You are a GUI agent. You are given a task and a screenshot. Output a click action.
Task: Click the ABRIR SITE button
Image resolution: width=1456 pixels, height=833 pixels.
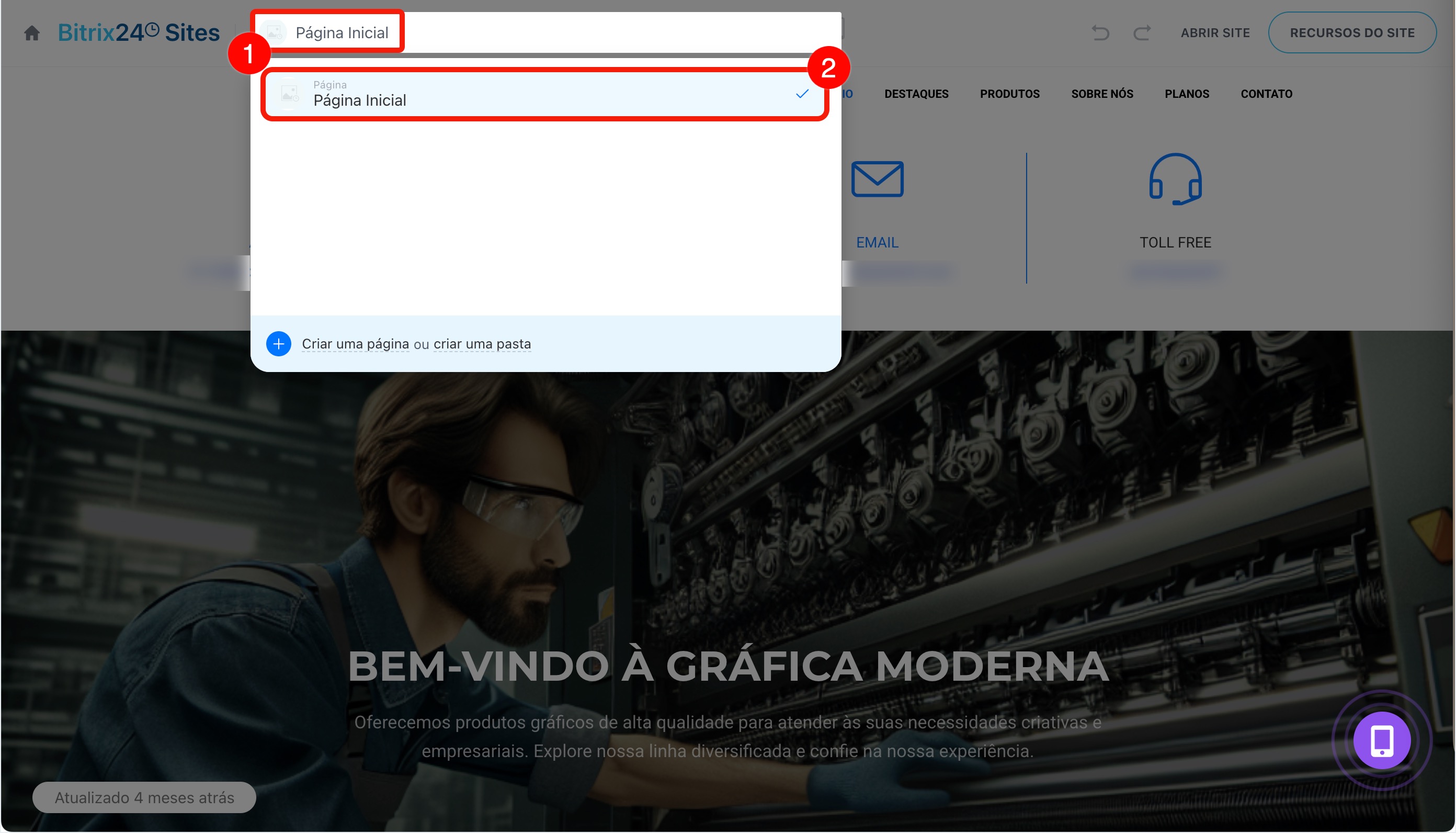point(1215,32)
